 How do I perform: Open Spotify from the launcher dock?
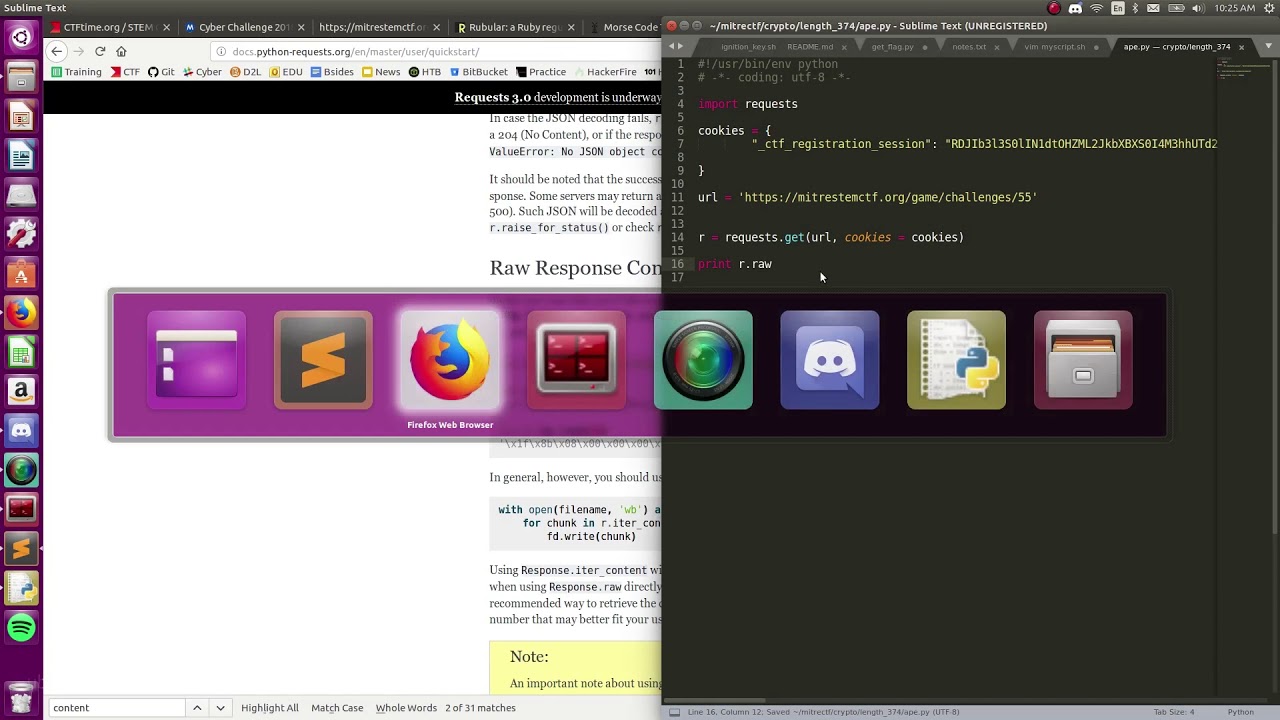pyautogui.click(x=21, y=628)
